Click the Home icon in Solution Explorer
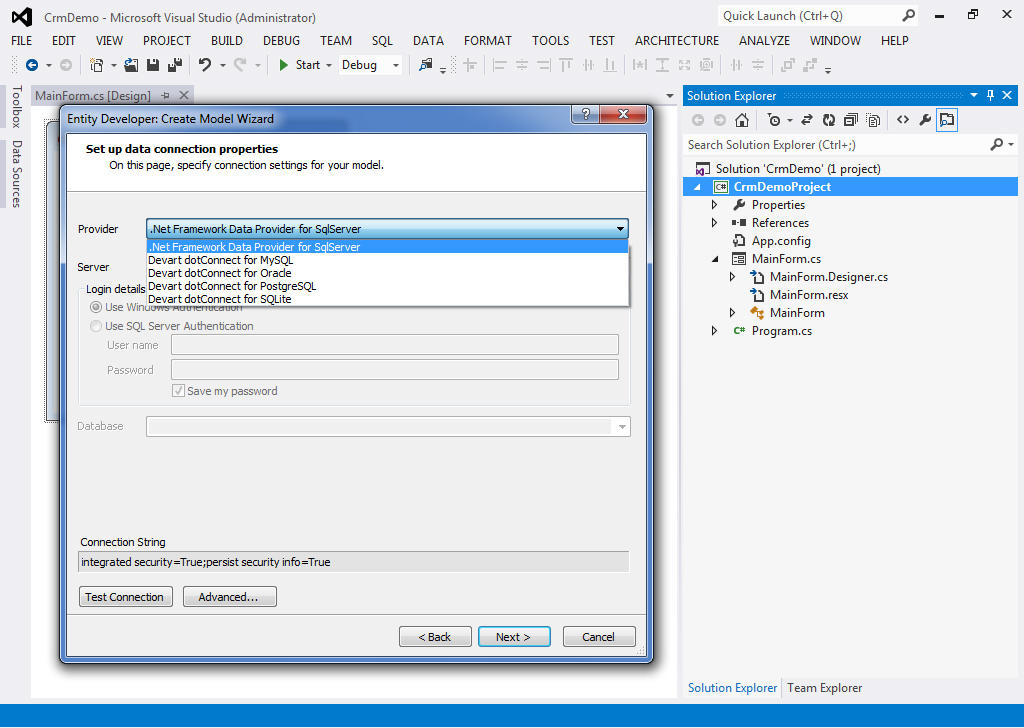This screenshot has width=1024, height=728. 741,120
